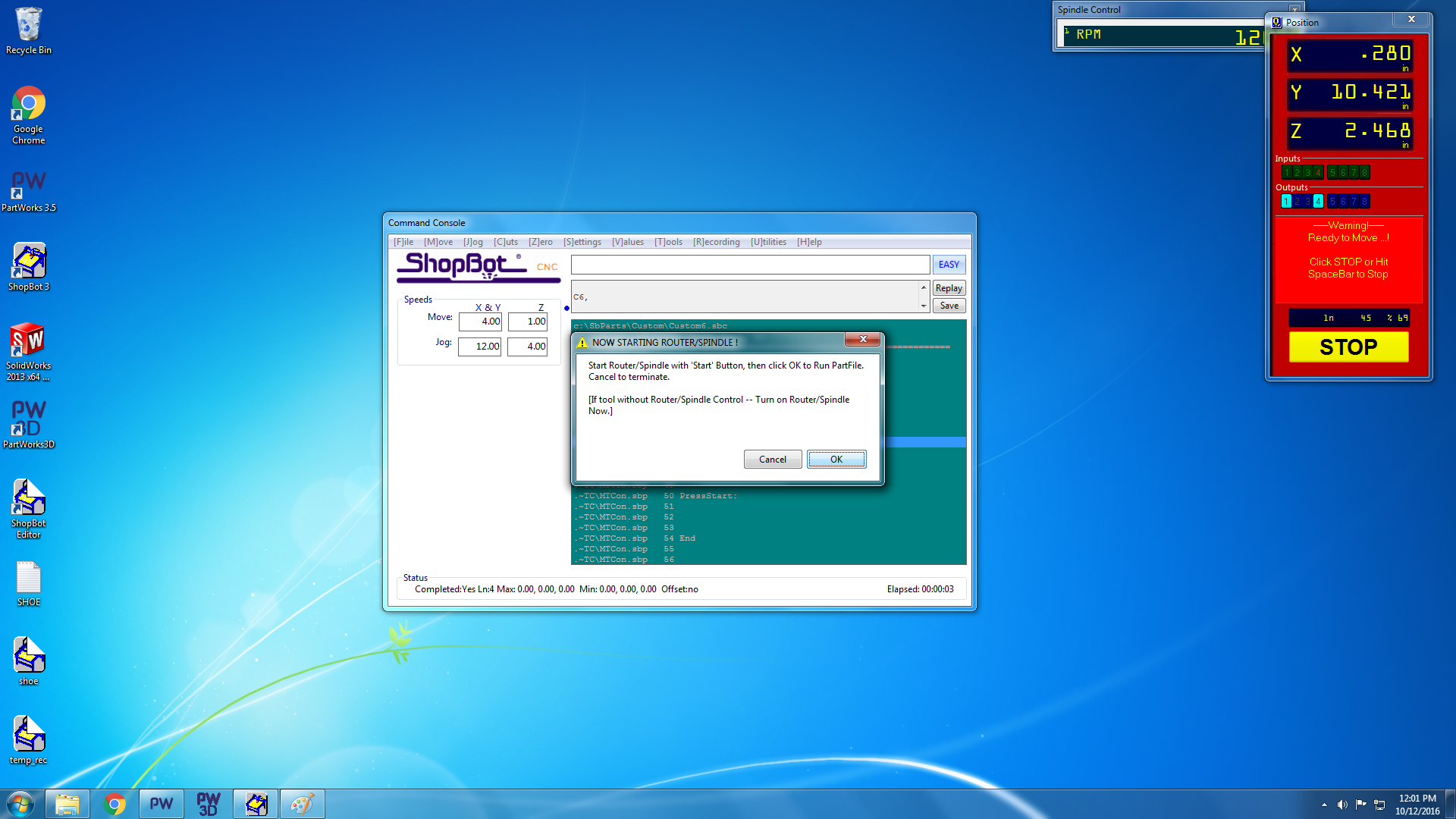
Task: Open the [J]og menu
Action: 473,242
